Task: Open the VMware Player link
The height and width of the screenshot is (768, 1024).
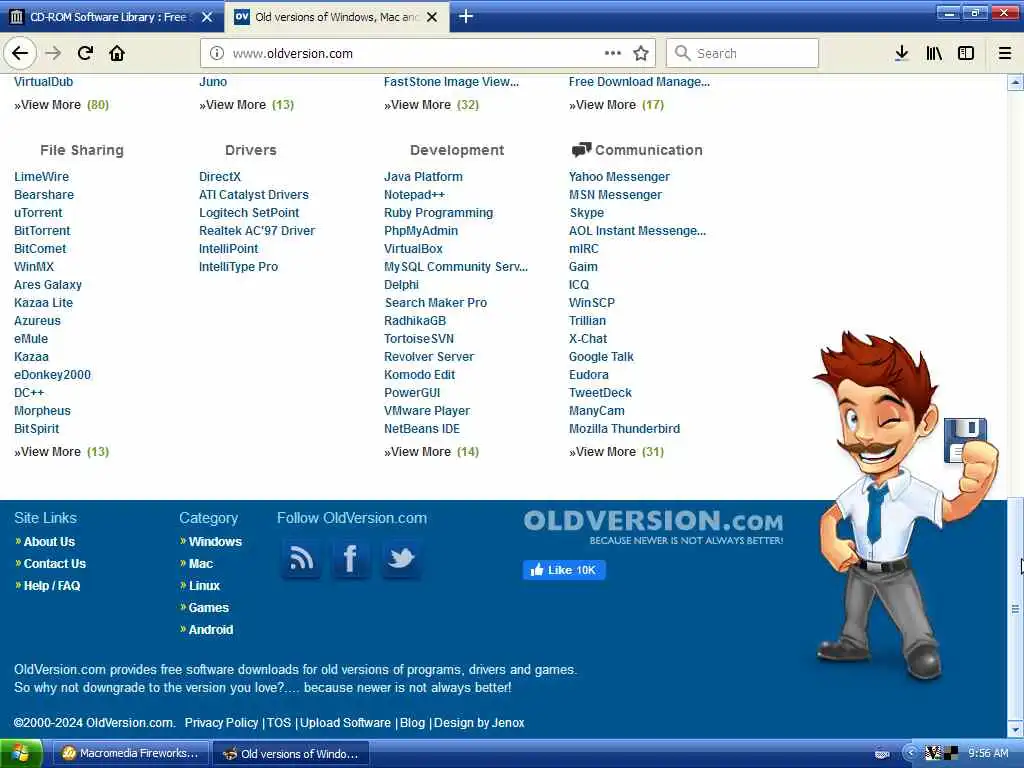Action: tap(427, 411)
